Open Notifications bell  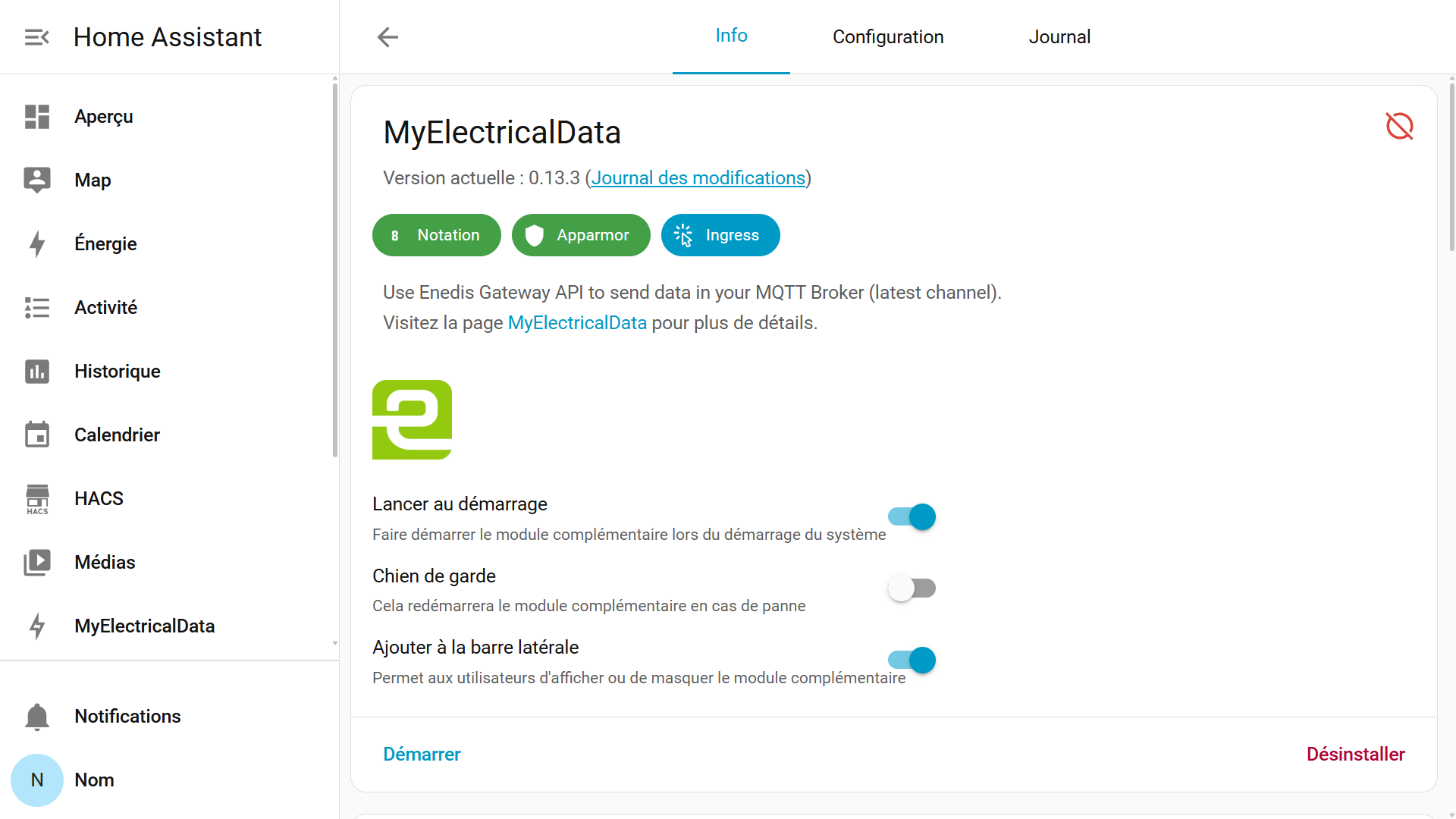coord(37,717)
